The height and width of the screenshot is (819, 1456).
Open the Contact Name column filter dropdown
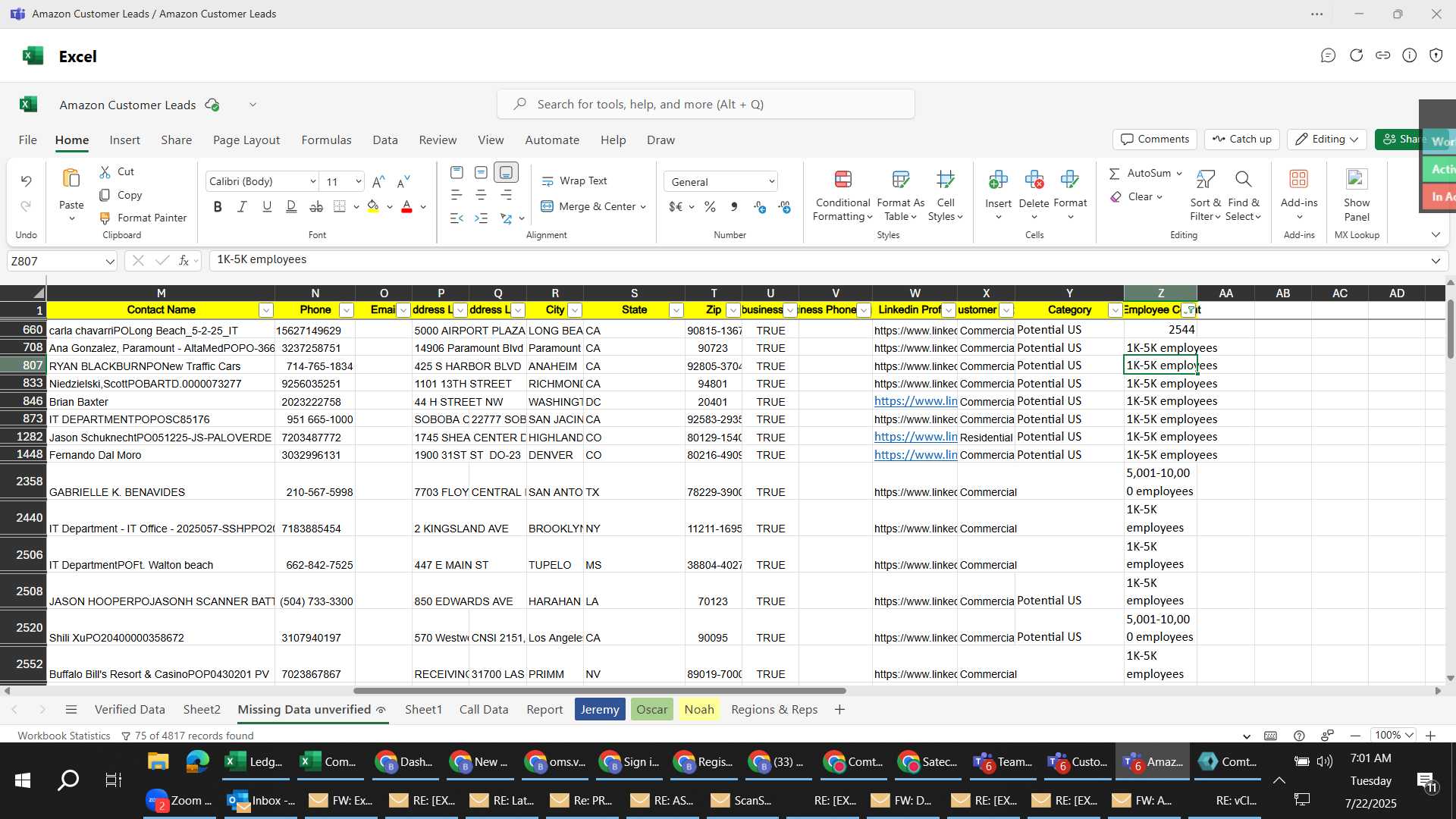[265, 310]
